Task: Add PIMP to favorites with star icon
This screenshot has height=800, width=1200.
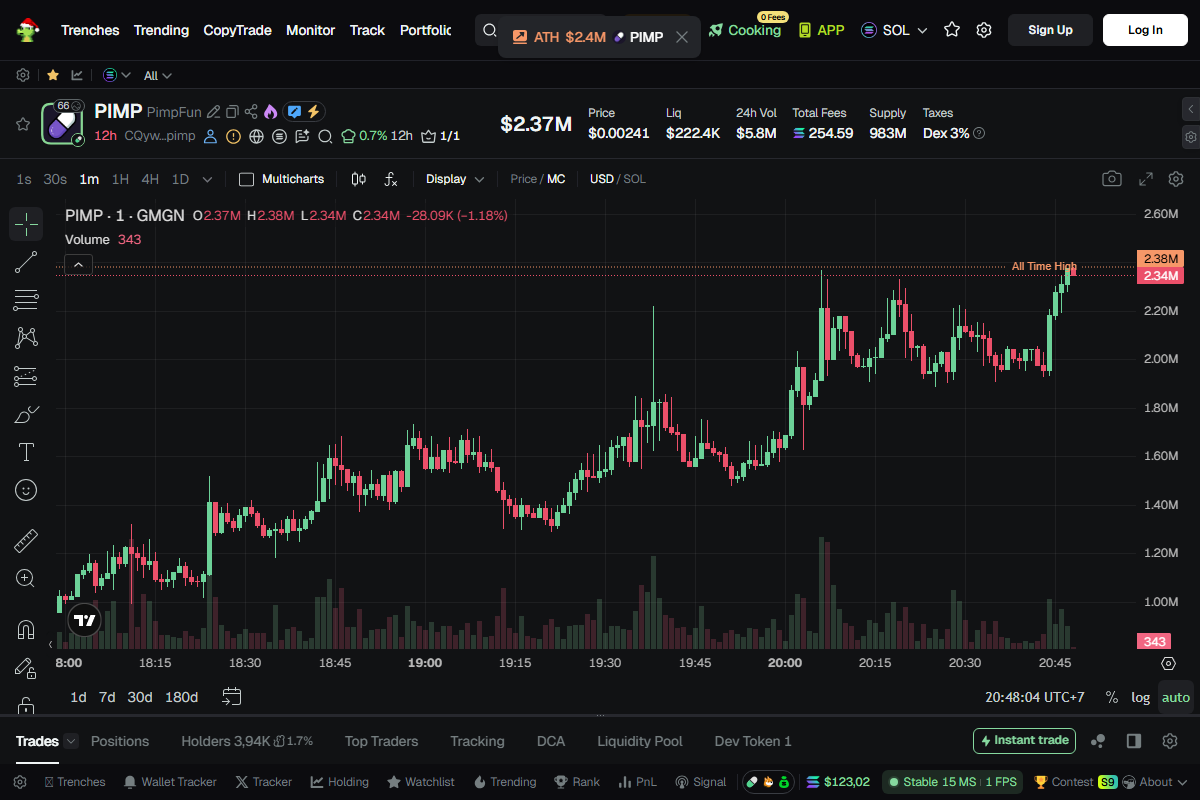Action: pyautogui.click(x=22, y=124)
